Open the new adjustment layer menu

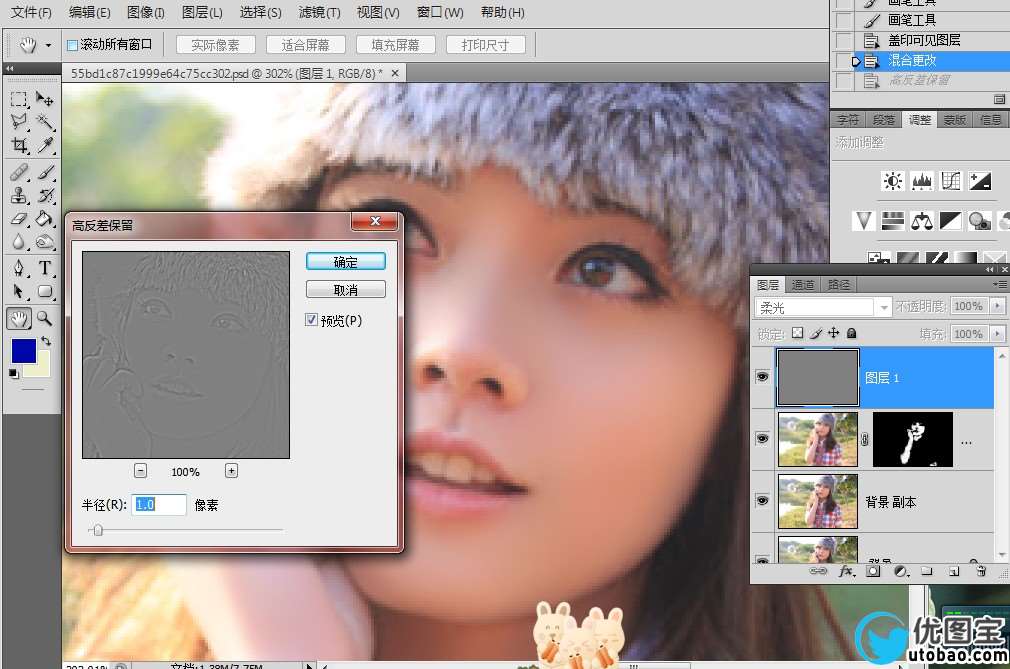click(900, 571)
